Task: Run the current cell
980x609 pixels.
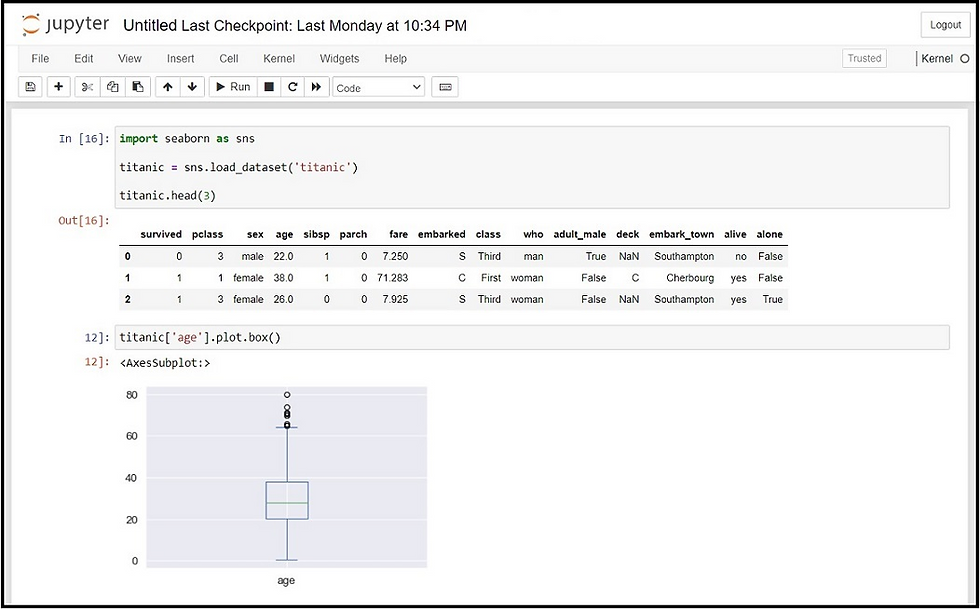Action: (233, 87)
